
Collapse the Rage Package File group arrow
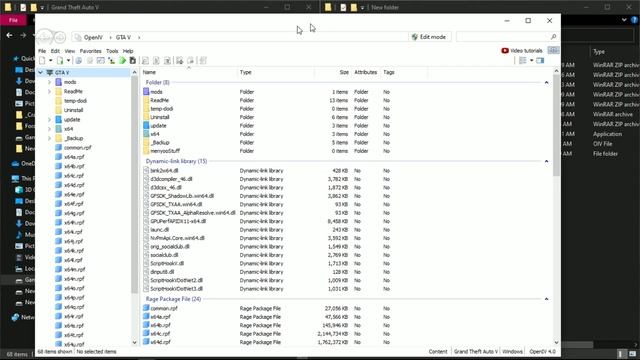(547, 299)
